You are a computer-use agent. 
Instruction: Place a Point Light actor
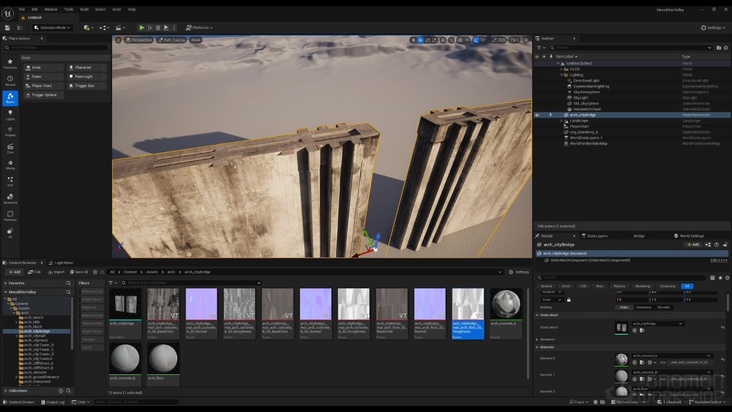86,77
